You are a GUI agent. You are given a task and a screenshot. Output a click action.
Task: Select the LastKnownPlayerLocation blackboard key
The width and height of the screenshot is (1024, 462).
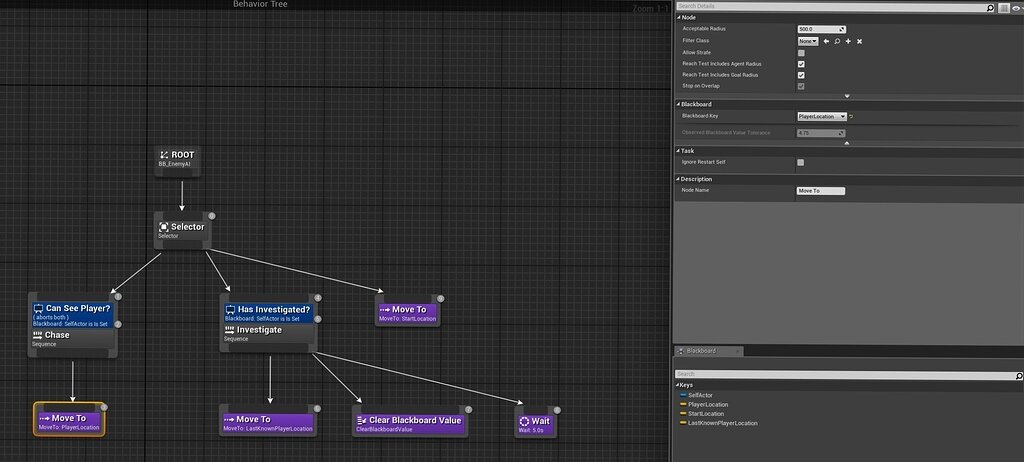click(721, 423)
